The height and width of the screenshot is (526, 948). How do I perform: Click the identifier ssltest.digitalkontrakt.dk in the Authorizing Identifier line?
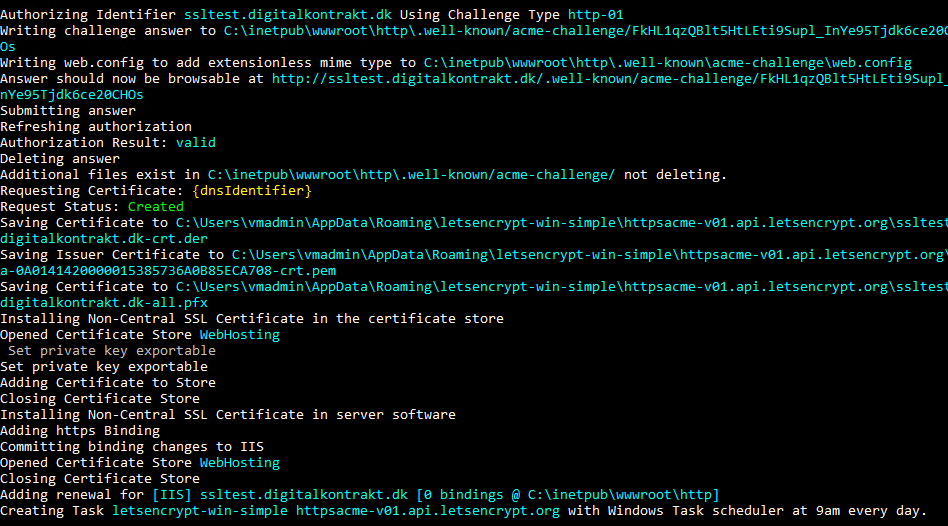[288, 15]
